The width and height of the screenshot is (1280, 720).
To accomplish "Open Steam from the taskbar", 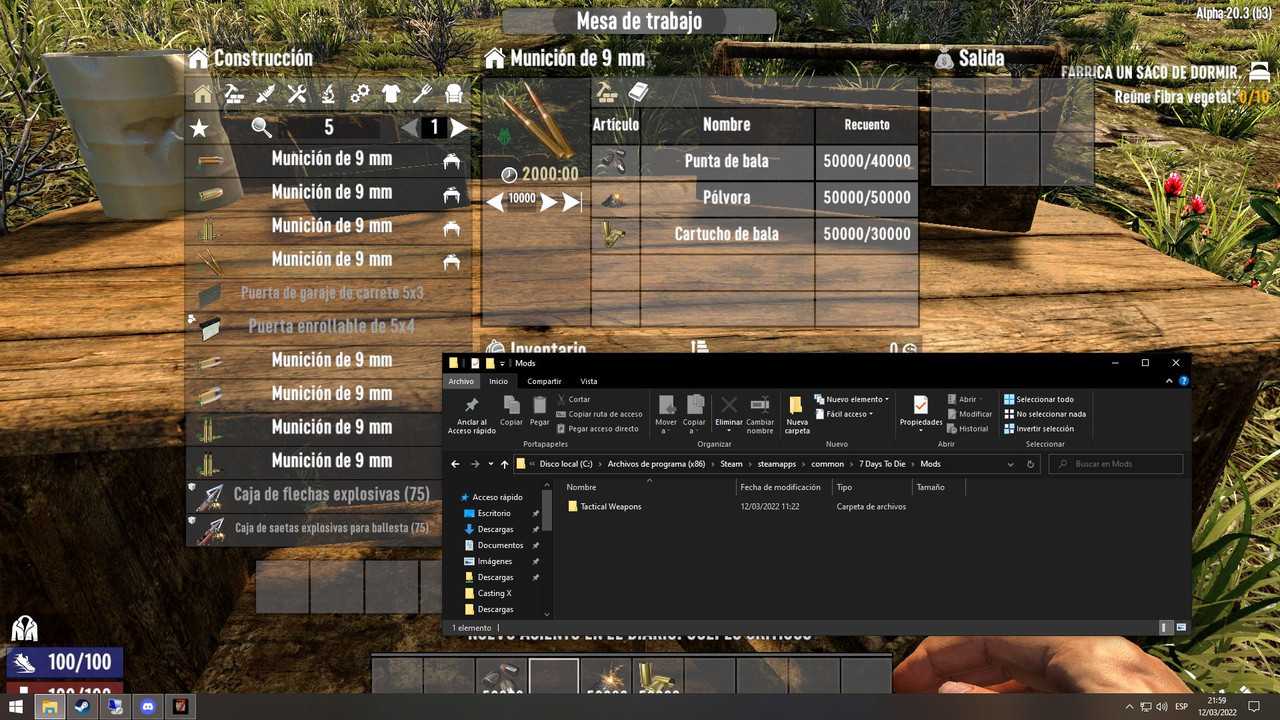I will pos(81,706).
